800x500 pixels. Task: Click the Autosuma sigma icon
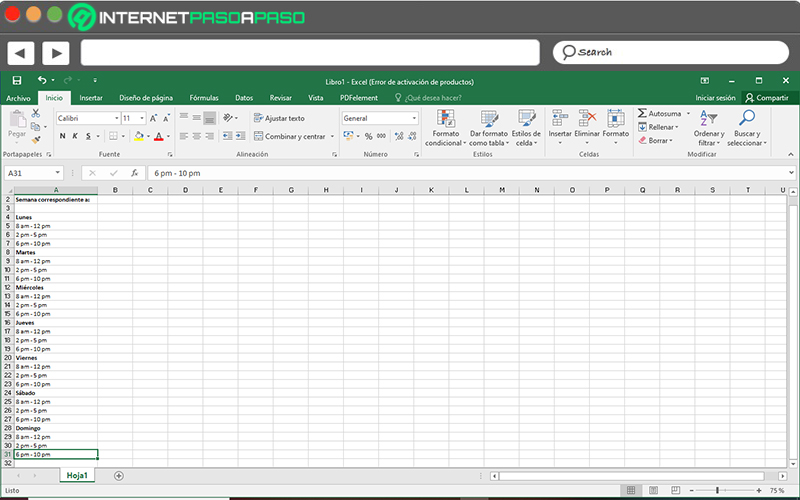pos(642,113)
